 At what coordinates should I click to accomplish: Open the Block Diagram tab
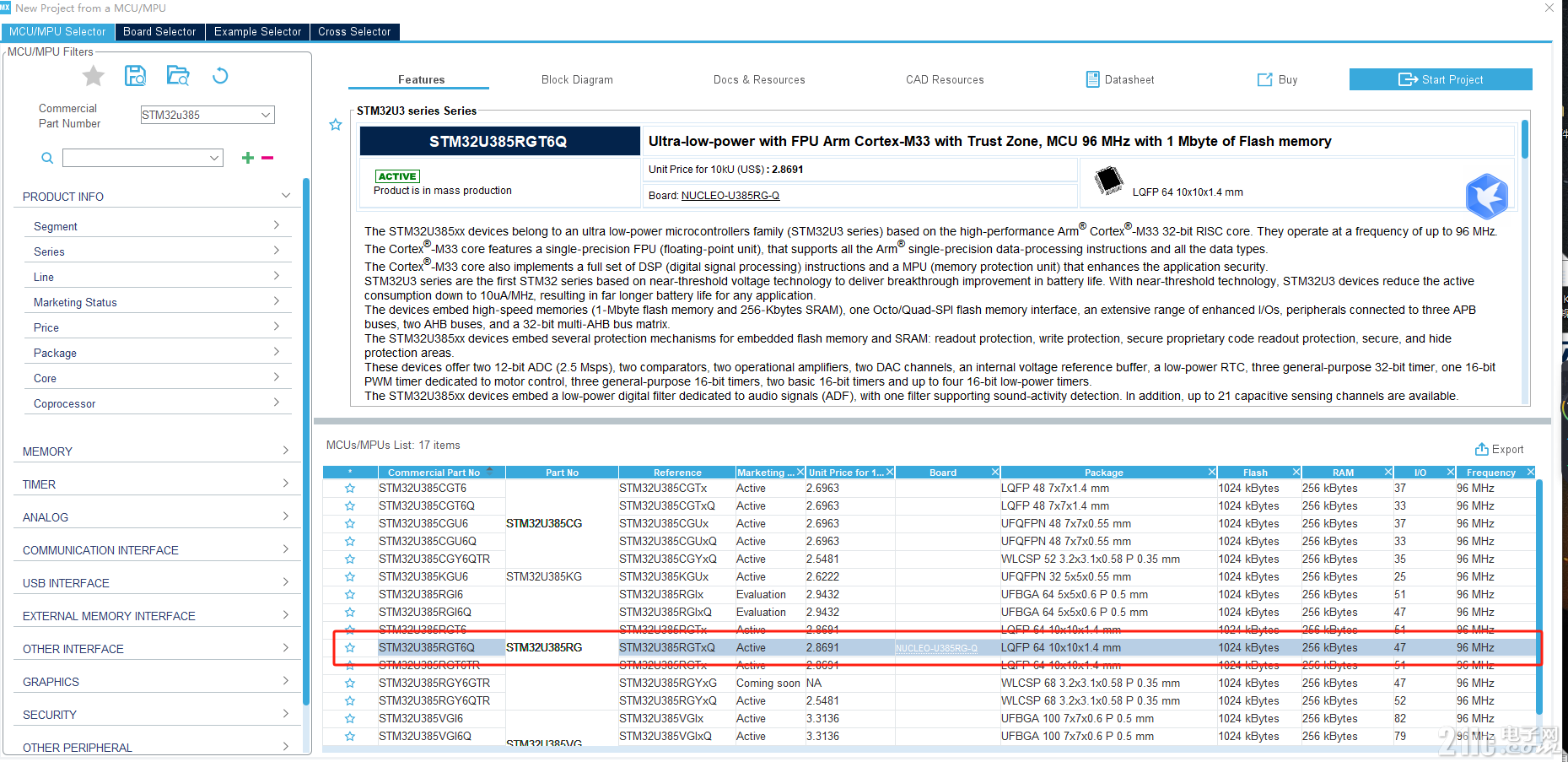pos(577,79)
